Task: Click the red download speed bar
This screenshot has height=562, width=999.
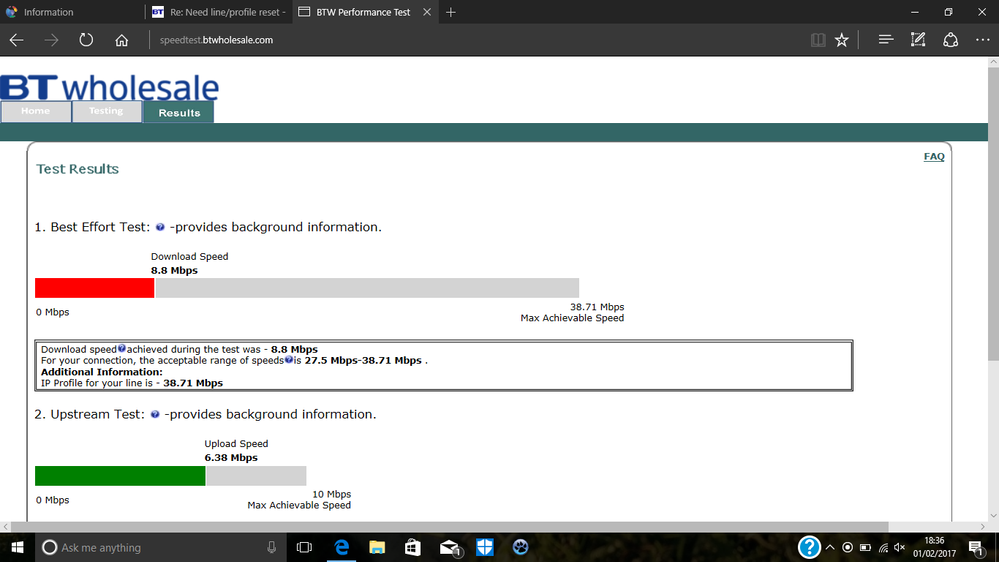Action: point(94,288)
